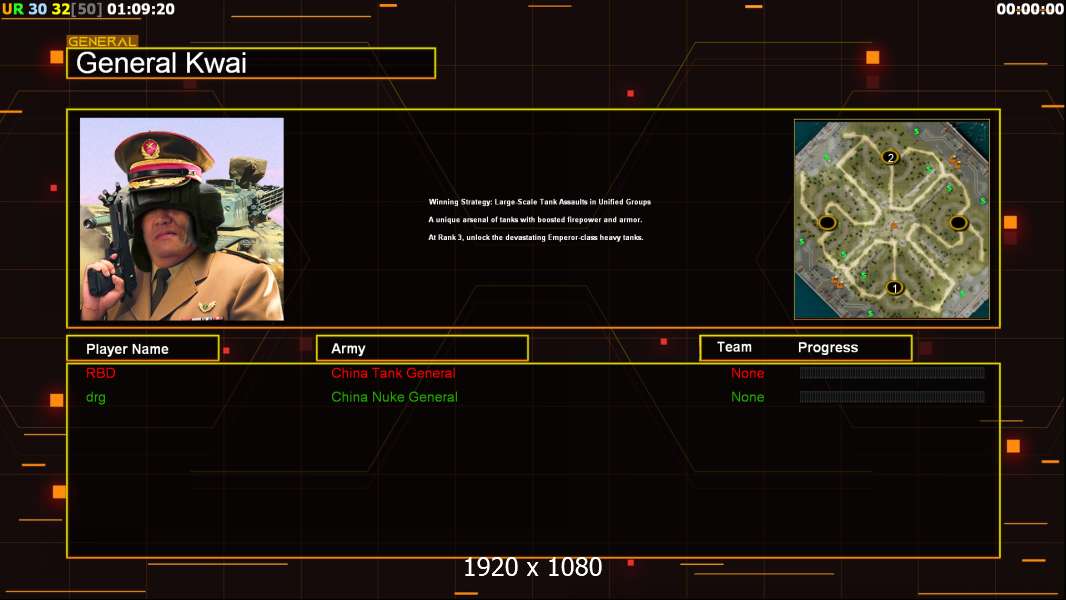Click the GENERAL label above the name

(x=102, y=41)
